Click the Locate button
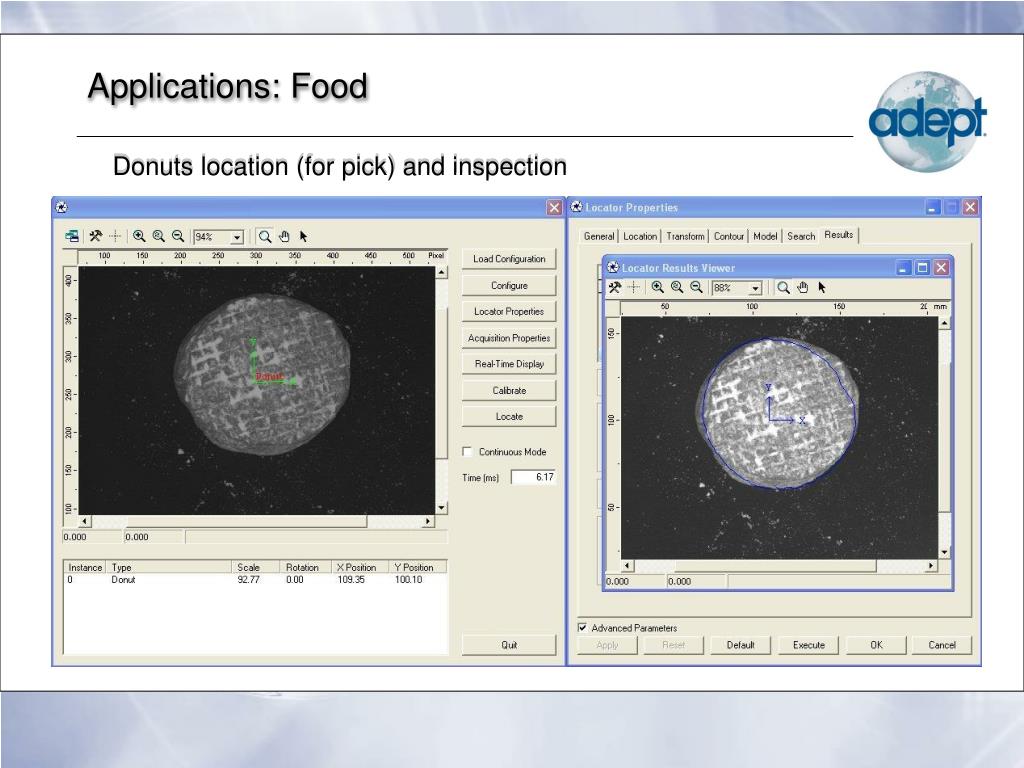This screenshot has width=1024, height=768. [x=509, y=417]
